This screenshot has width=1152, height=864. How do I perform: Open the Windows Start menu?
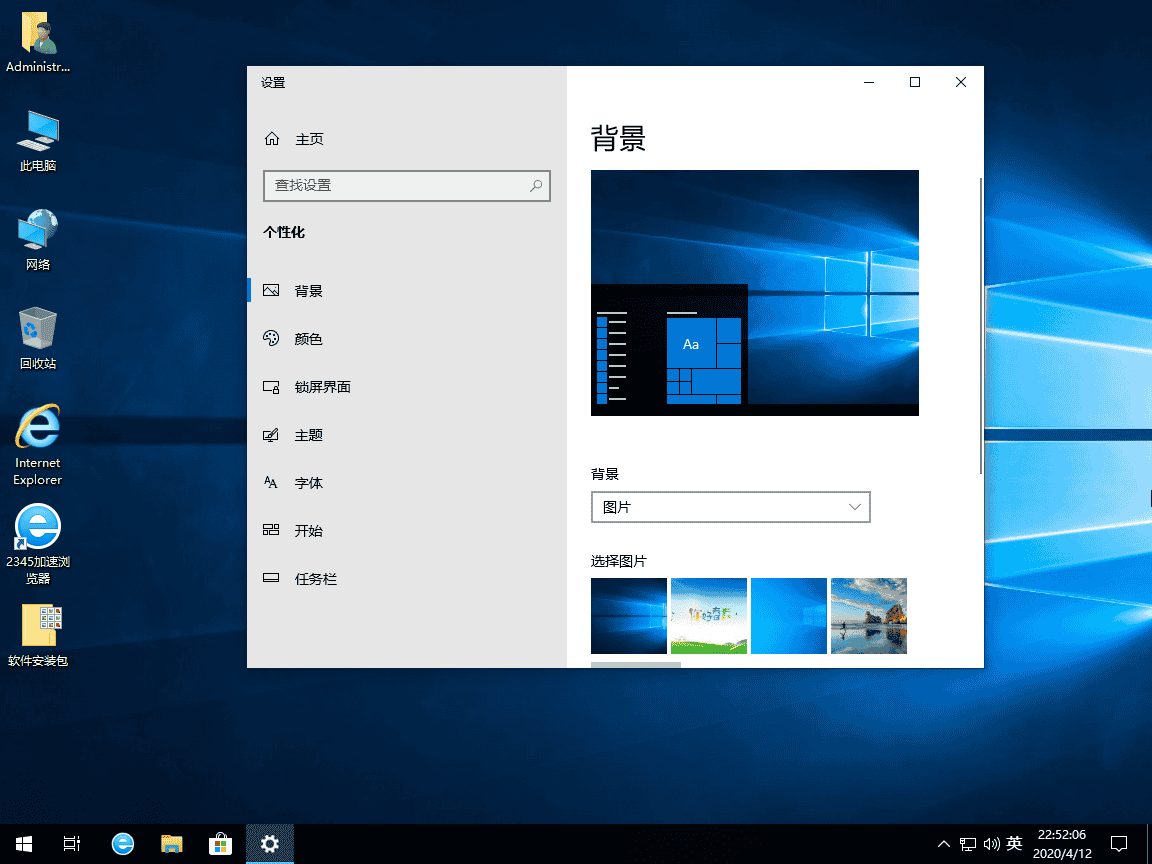click(24, 843)
